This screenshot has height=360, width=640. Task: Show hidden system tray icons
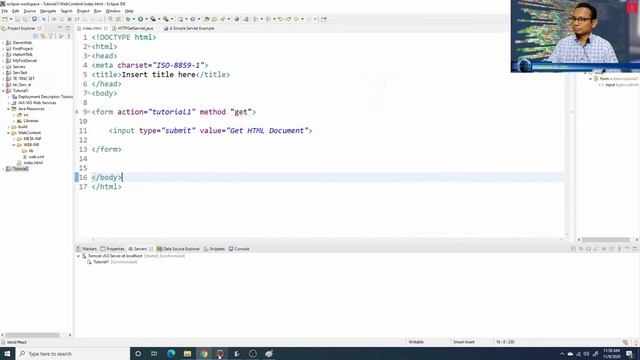tap(562, 354)
